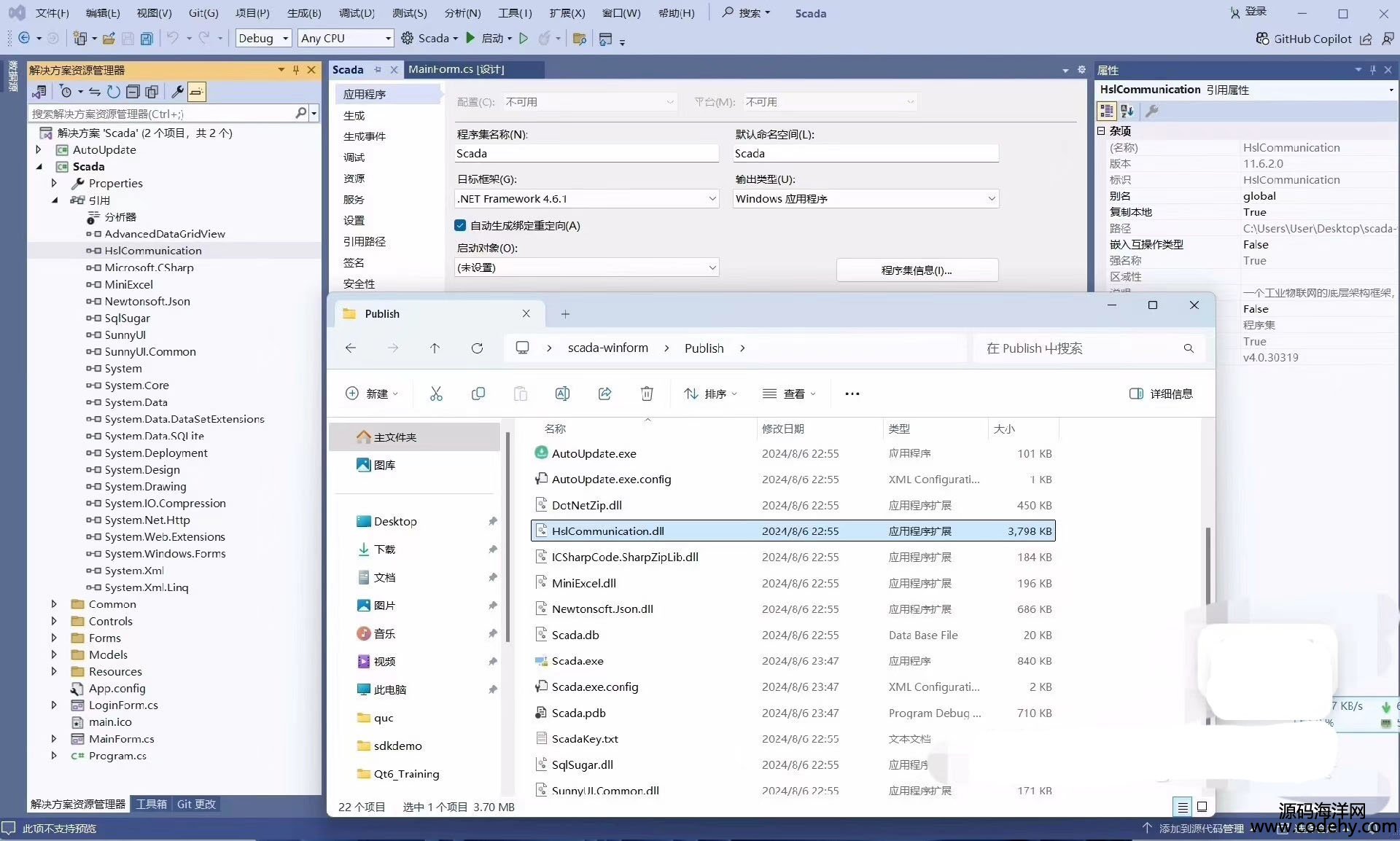Screen dimensions: 1400x841
Task: Switch to MainForm.cs designer tab
Action: coord(456,69)
